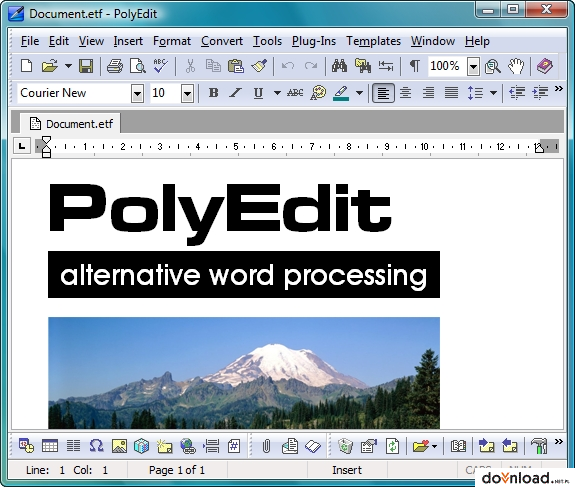Select the Format Painter brush icon

(259, 66)
